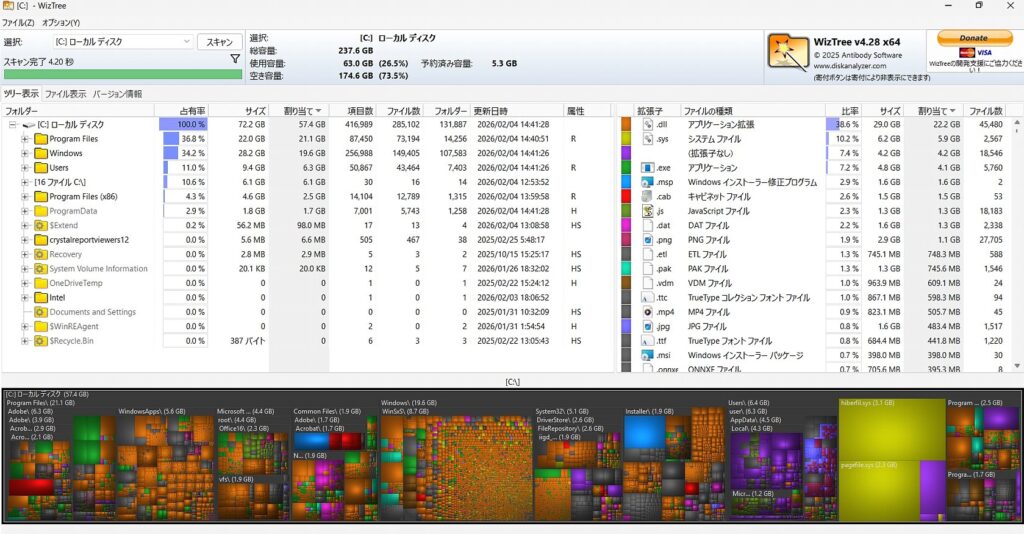
Task: Open the オプション(Y) menu
Action: tap(61, 22)
